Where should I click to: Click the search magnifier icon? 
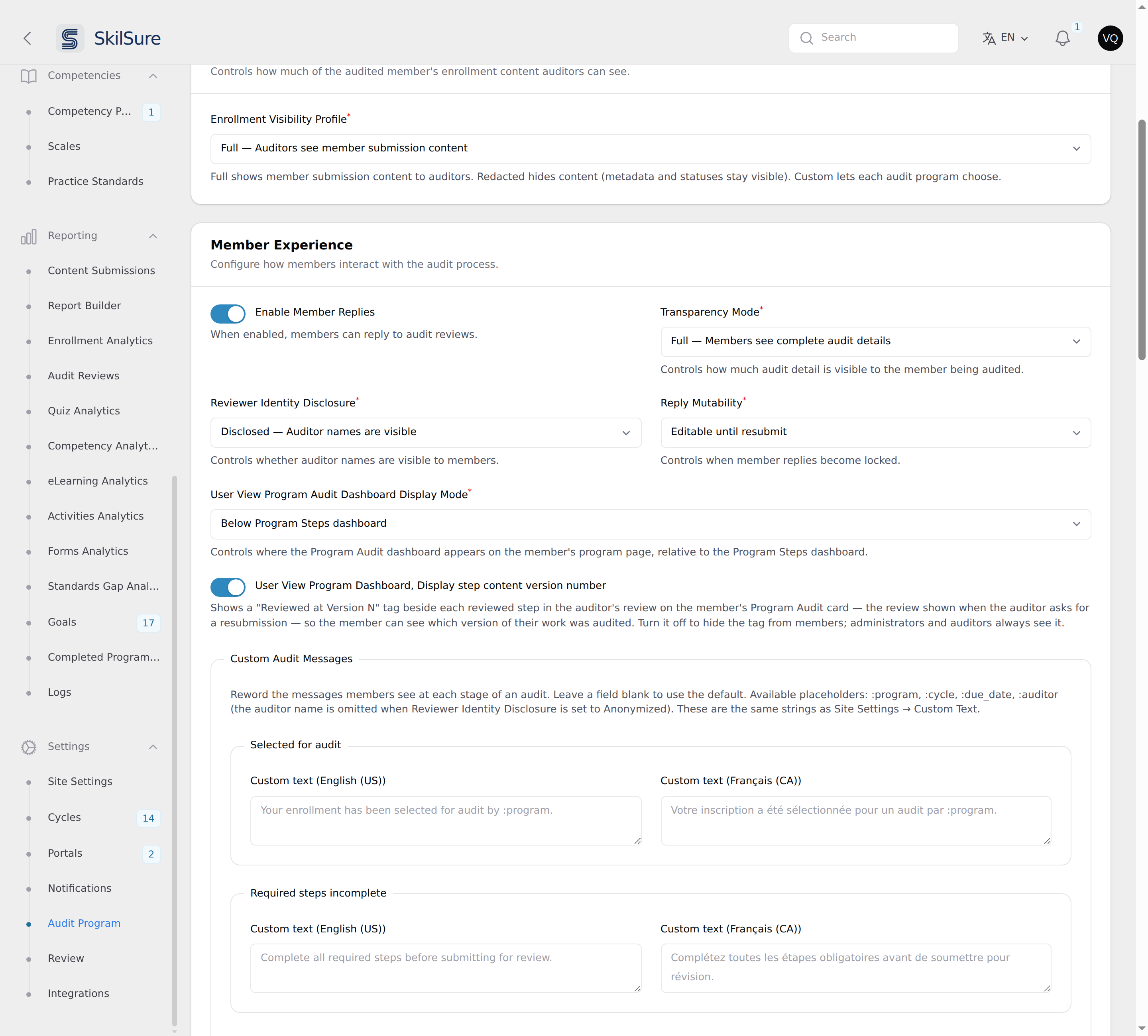pos(806,38)
